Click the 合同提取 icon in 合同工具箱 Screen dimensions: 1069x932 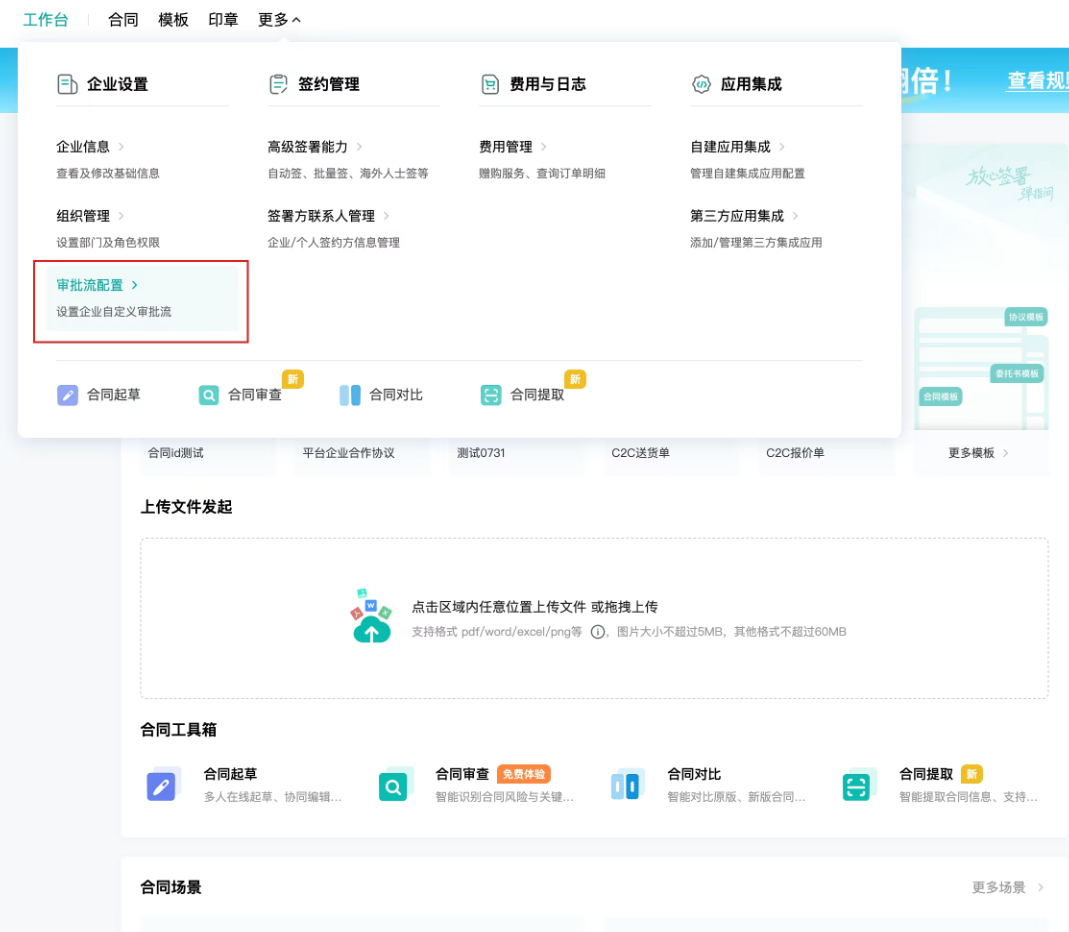pos(858,787)
